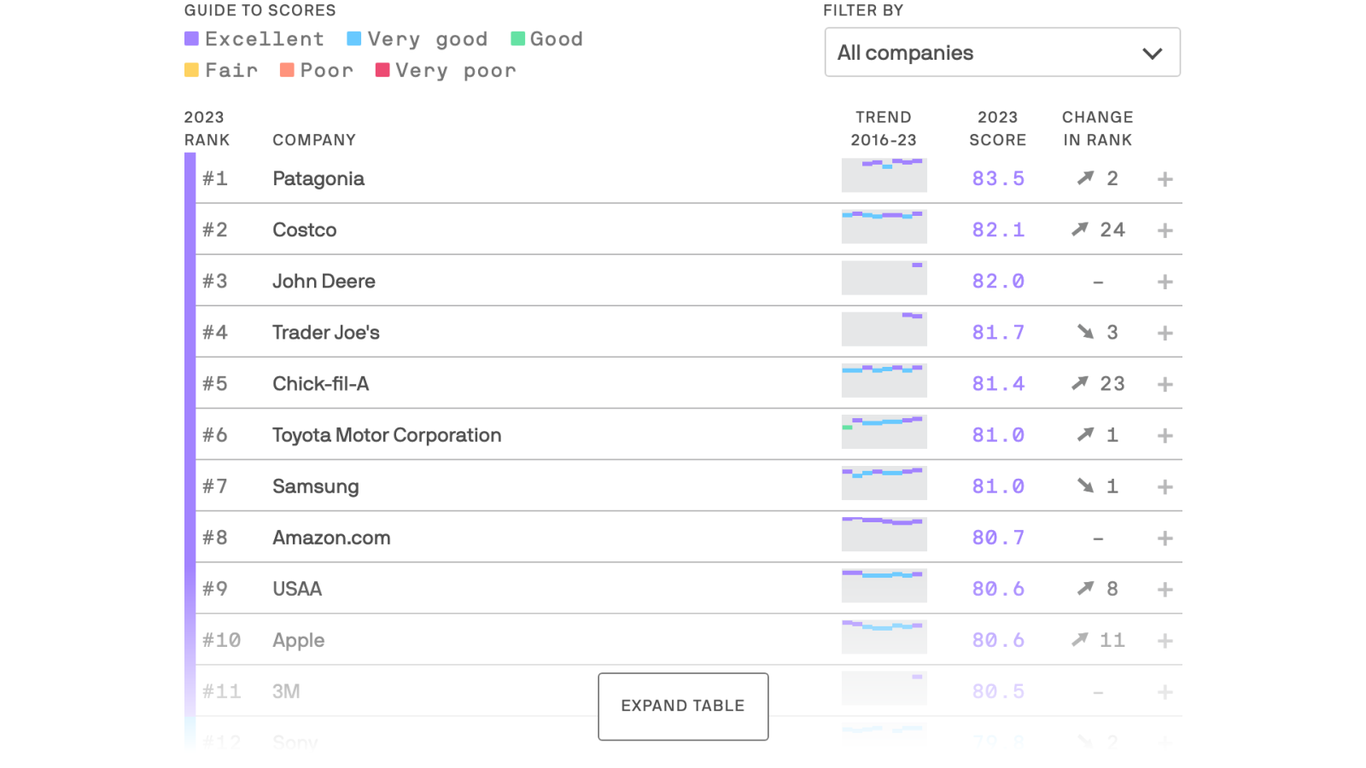Click the Chick-fil-A trend sparkline
This screenshot has width=1366, height=768.
point(884,380)
